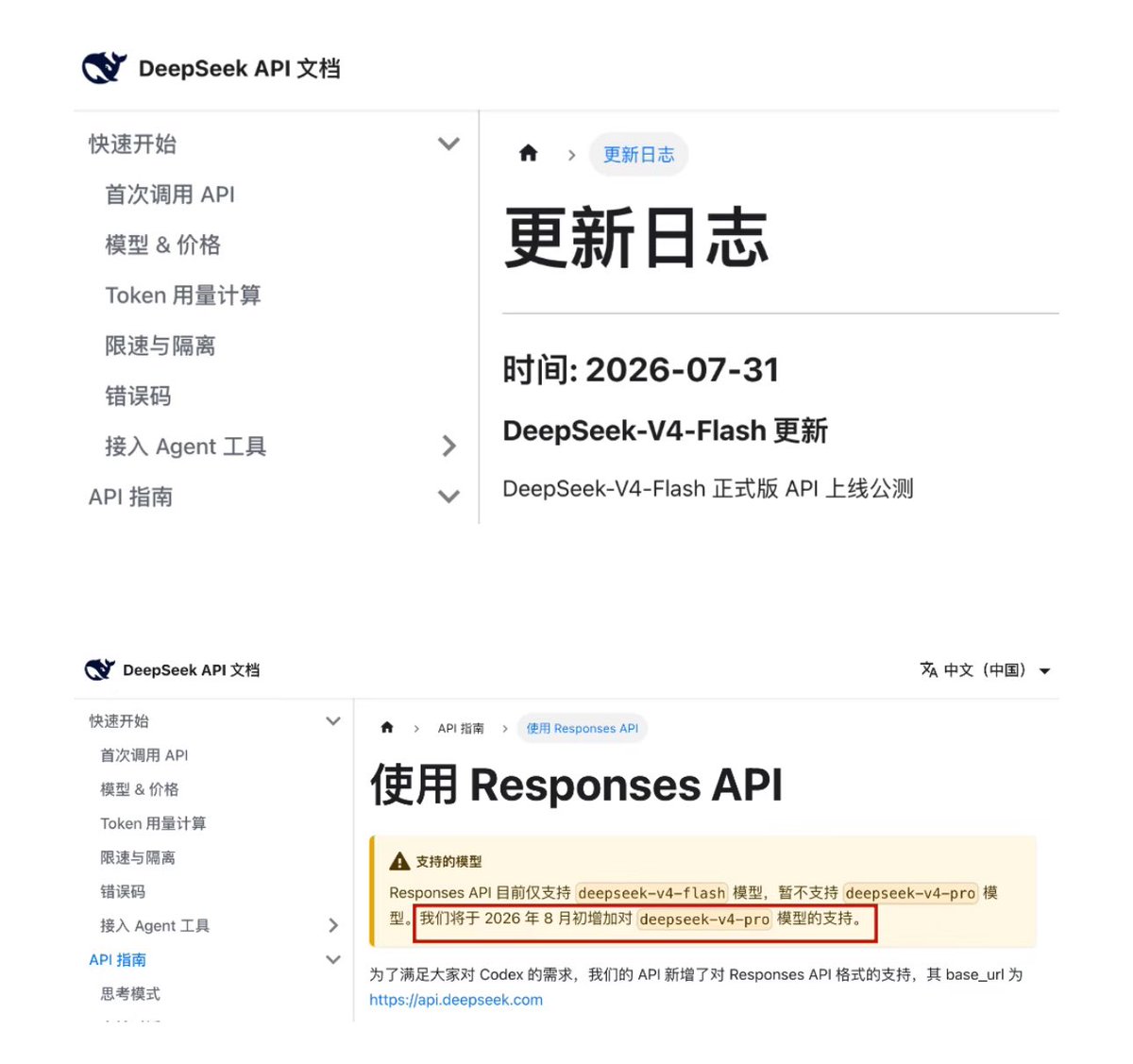Click the 更新日志 breadcrumb pill
The height and width of the screenshot is (1064, 1133).
click(x=639, y=154)
